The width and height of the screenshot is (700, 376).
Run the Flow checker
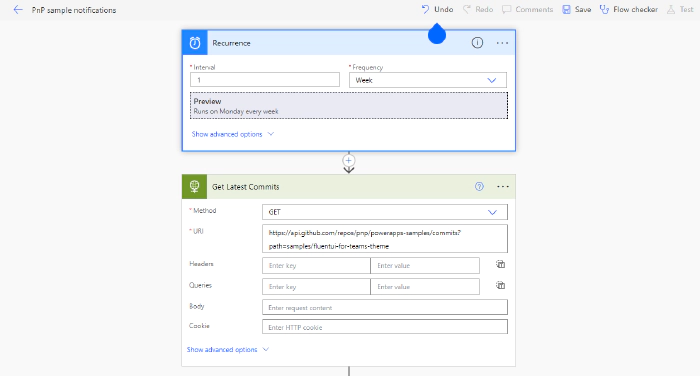pos(629,9)
